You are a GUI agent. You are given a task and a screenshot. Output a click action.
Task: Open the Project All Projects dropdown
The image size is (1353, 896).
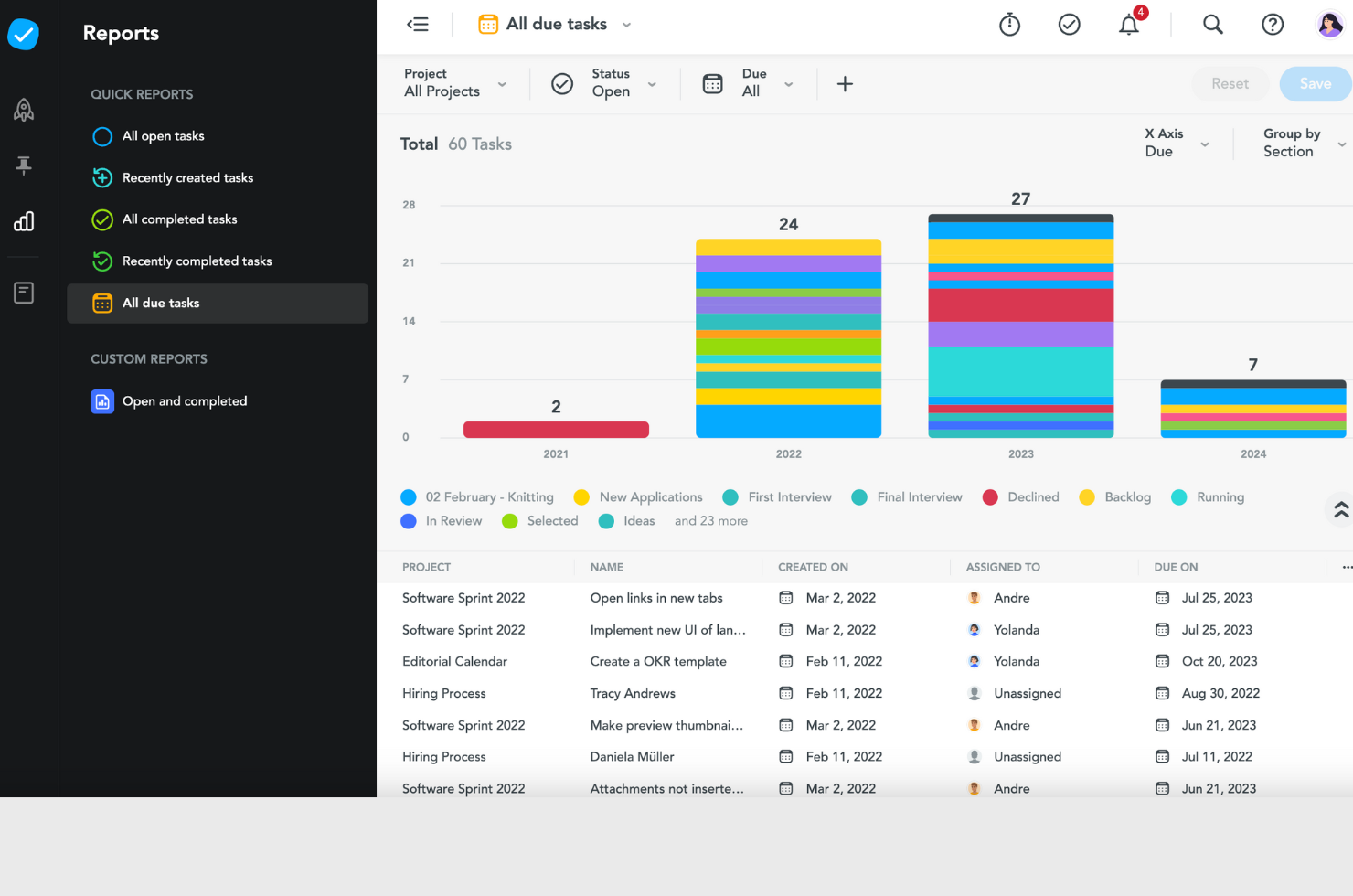(455, 83)
